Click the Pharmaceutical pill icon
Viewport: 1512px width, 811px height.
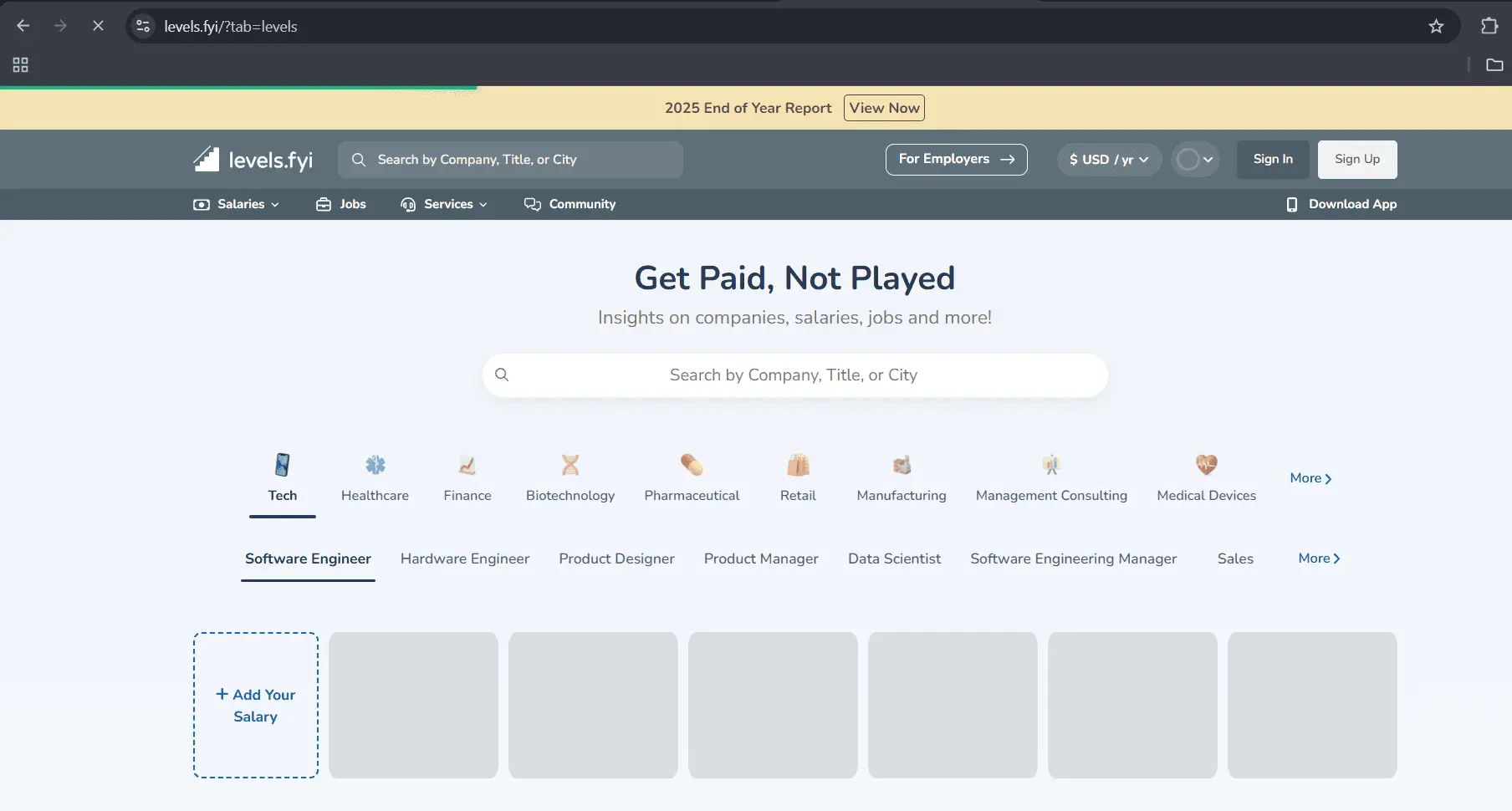pyautogui.click(x=692, y=465)
